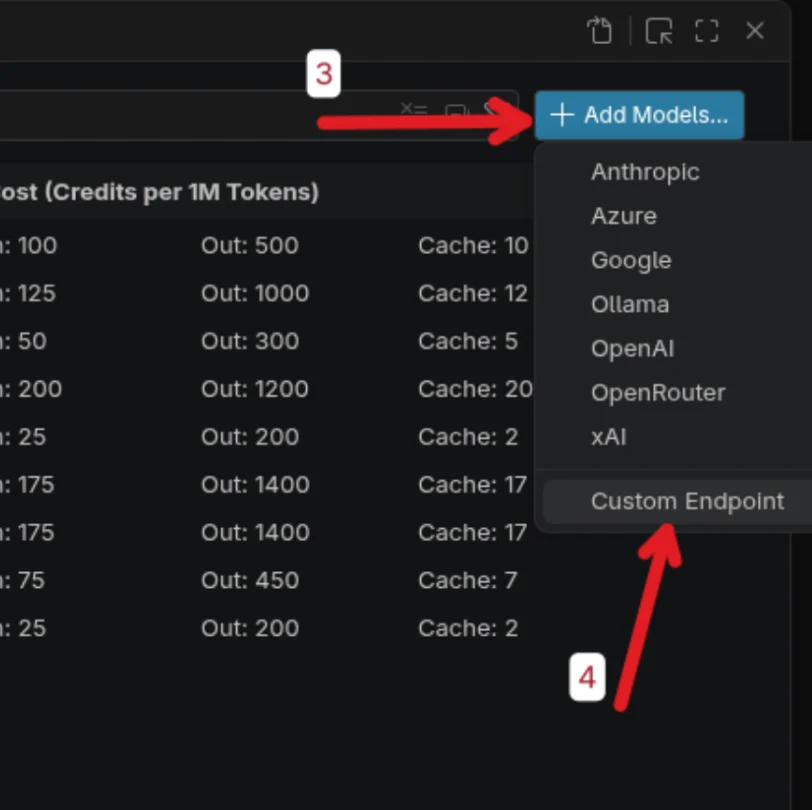
Task: Click the share/export icon in the title bar
Action: point(600,31)
